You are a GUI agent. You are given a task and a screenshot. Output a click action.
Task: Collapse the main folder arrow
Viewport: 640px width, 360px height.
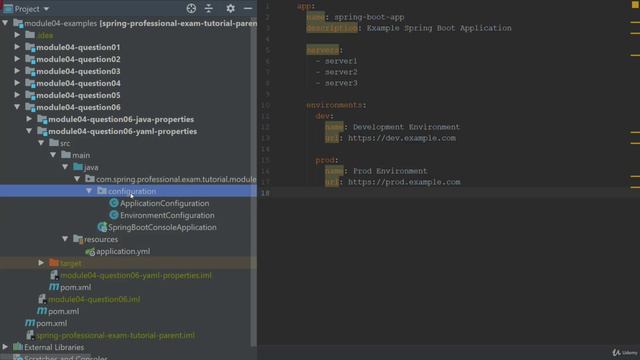(53, 155)
